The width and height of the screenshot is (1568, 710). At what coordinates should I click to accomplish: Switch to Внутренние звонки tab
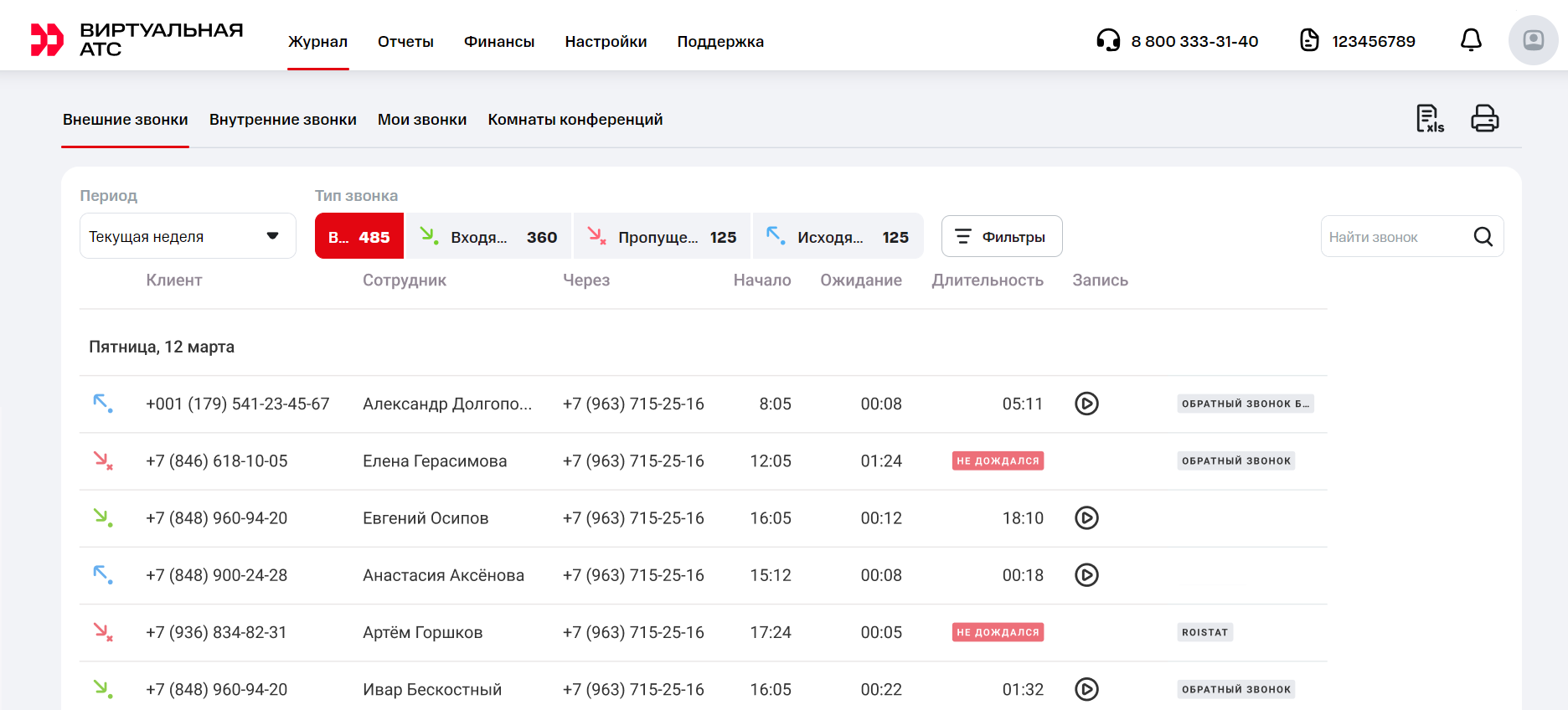pyautogui.click(x=283, y=120)
